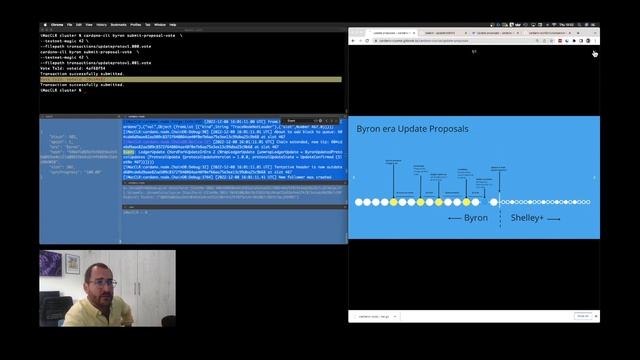Bookmark this page with the star icon
This screenshot has height=360, width=640.
[551, 41]
